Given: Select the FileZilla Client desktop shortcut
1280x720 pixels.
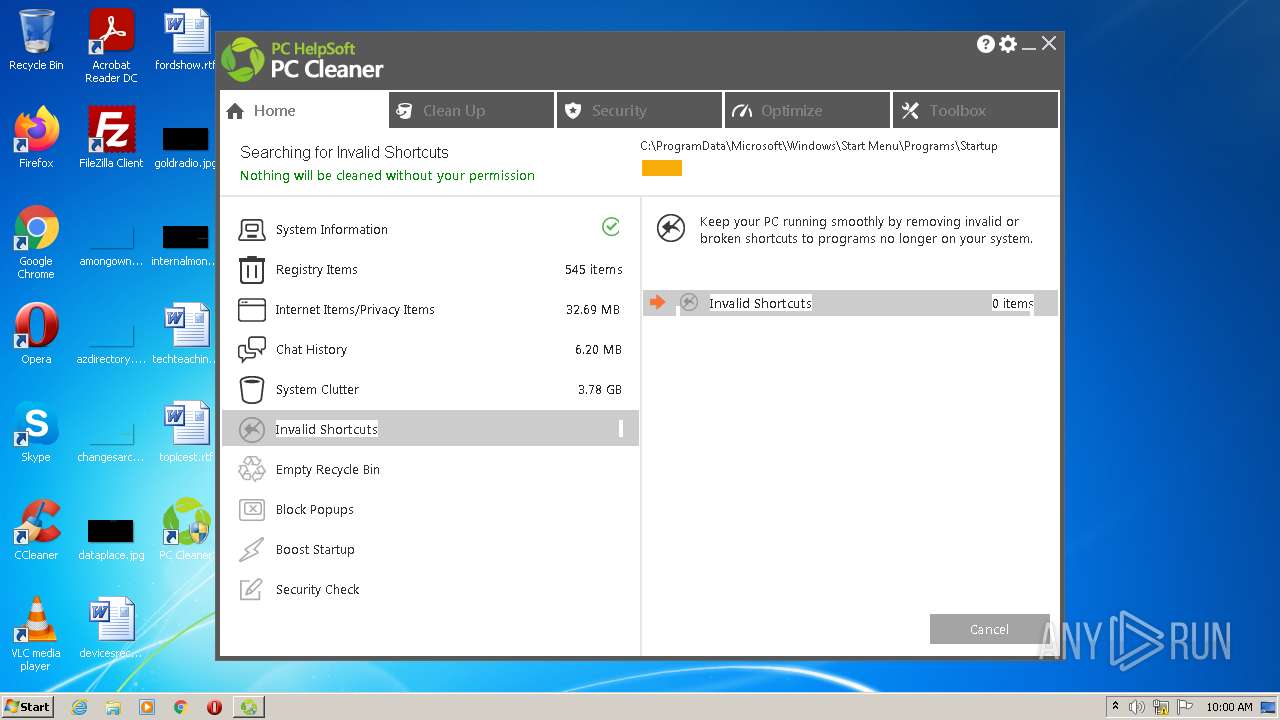Looking at the screenshot, I should click(x=111, y=138).
